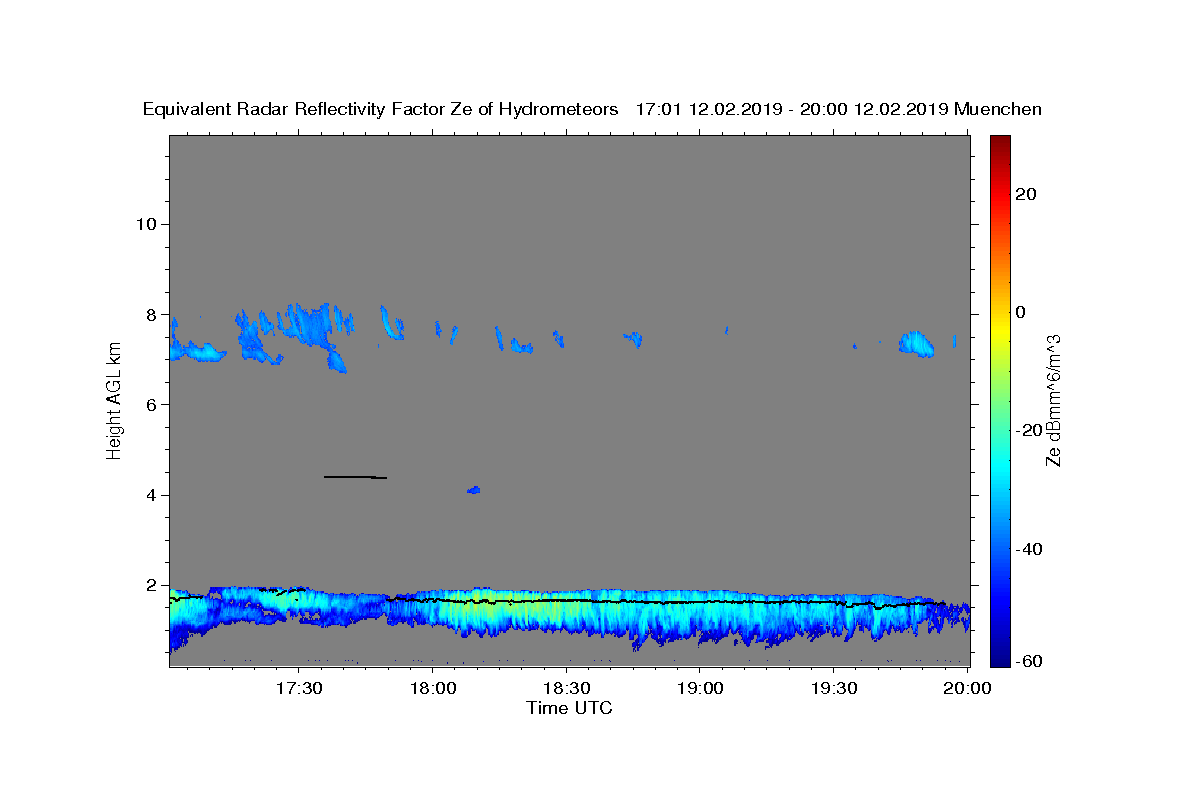Click the 20:00 time tick label
Screen dimensions: 1200x800
(x=968, y=689)
